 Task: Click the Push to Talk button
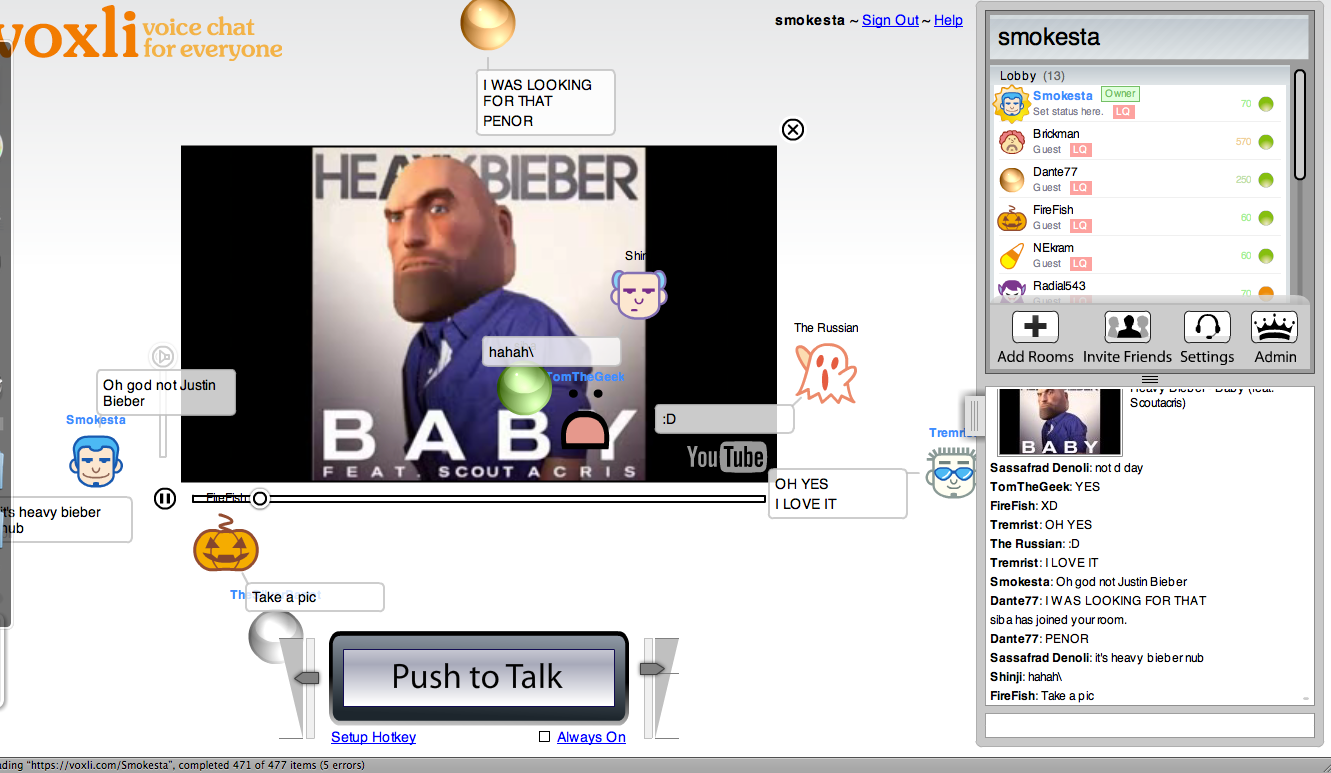478,677
